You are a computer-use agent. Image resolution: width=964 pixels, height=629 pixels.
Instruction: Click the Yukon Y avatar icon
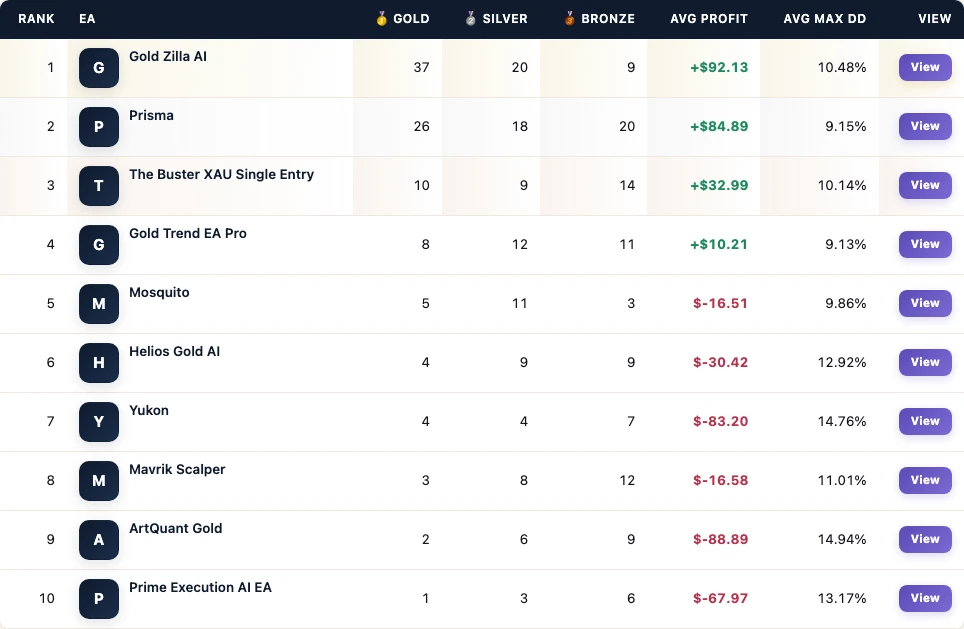98,422
